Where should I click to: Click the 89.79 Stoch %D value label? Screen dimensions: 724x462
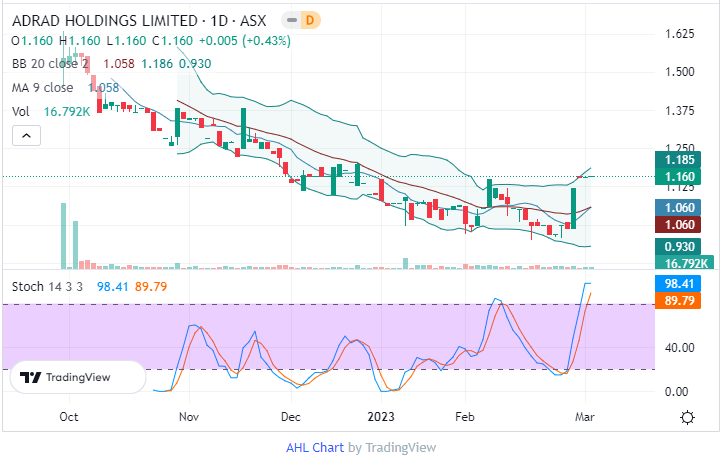click(x=681, y=301)
